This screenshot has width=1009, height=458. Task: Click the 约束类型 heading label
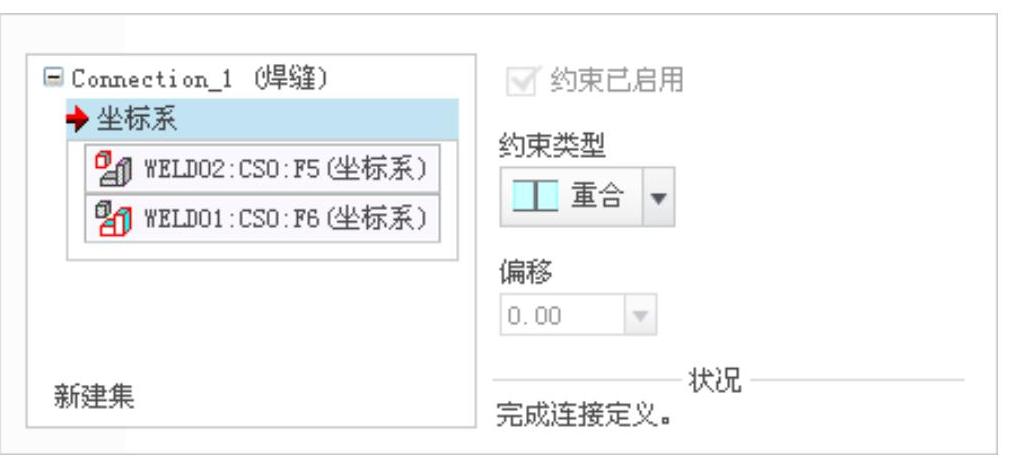point(552,147)
